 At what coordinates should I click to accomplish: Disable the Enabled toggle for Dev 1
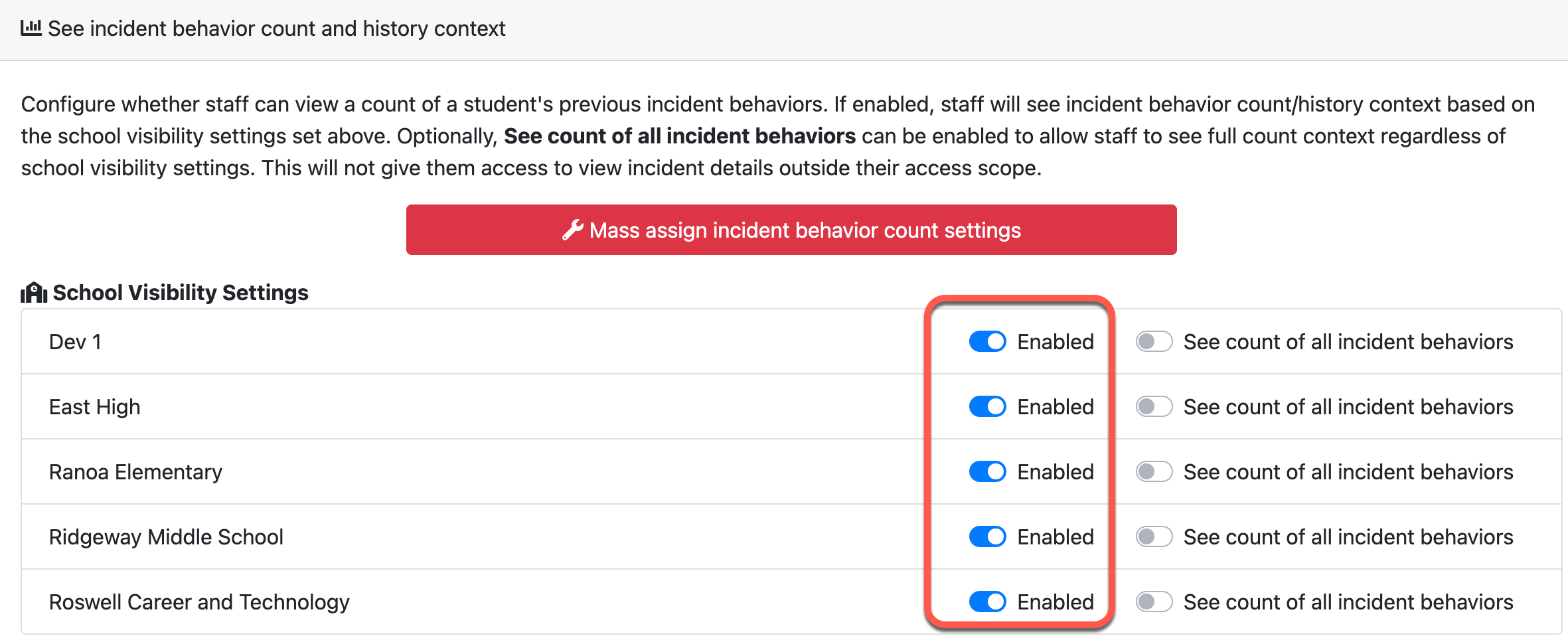pyautogui.click(x=987, y=342)
